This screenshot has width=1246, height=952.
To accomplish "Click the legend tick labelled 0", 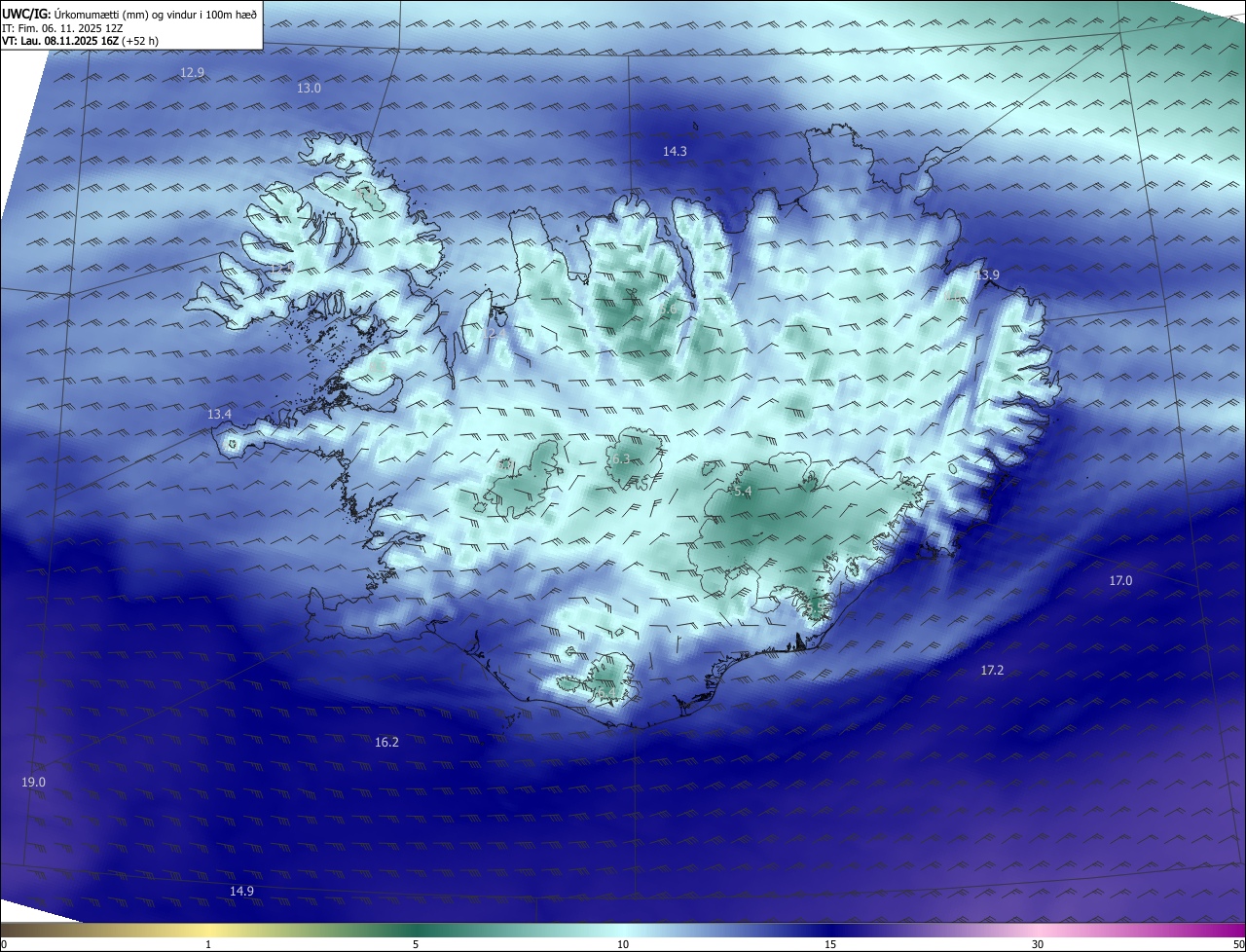I will click(4, 944).
